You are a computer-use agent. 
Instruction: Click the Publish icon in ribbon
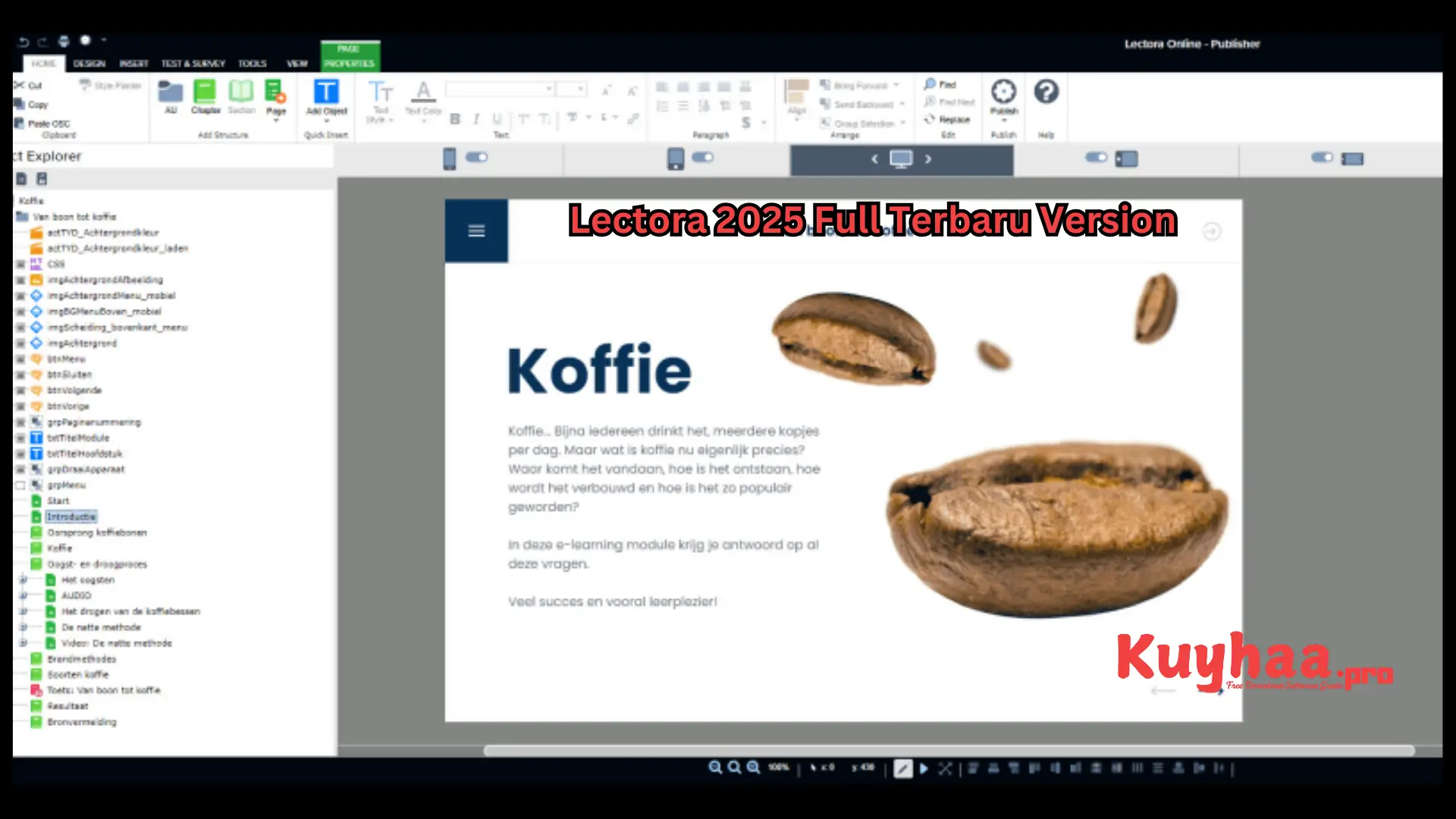[x=1003, y=93]
